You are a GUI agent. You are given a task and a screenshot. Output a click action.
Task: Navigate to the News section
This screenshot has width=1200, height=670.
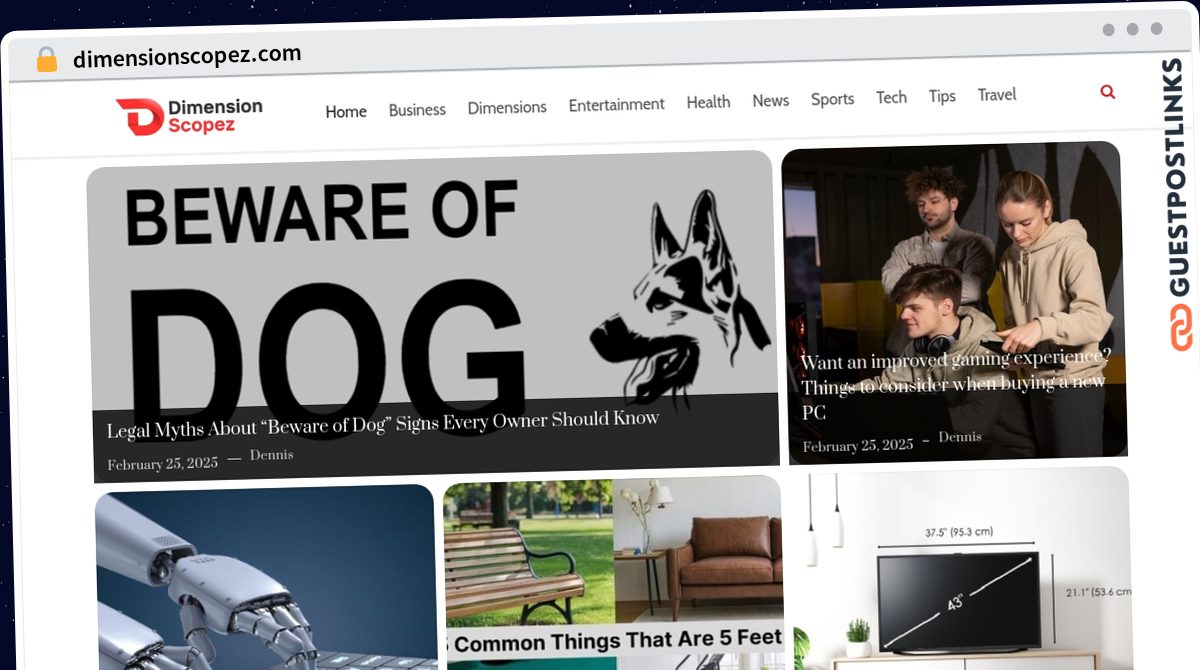(x=770, y=100)
